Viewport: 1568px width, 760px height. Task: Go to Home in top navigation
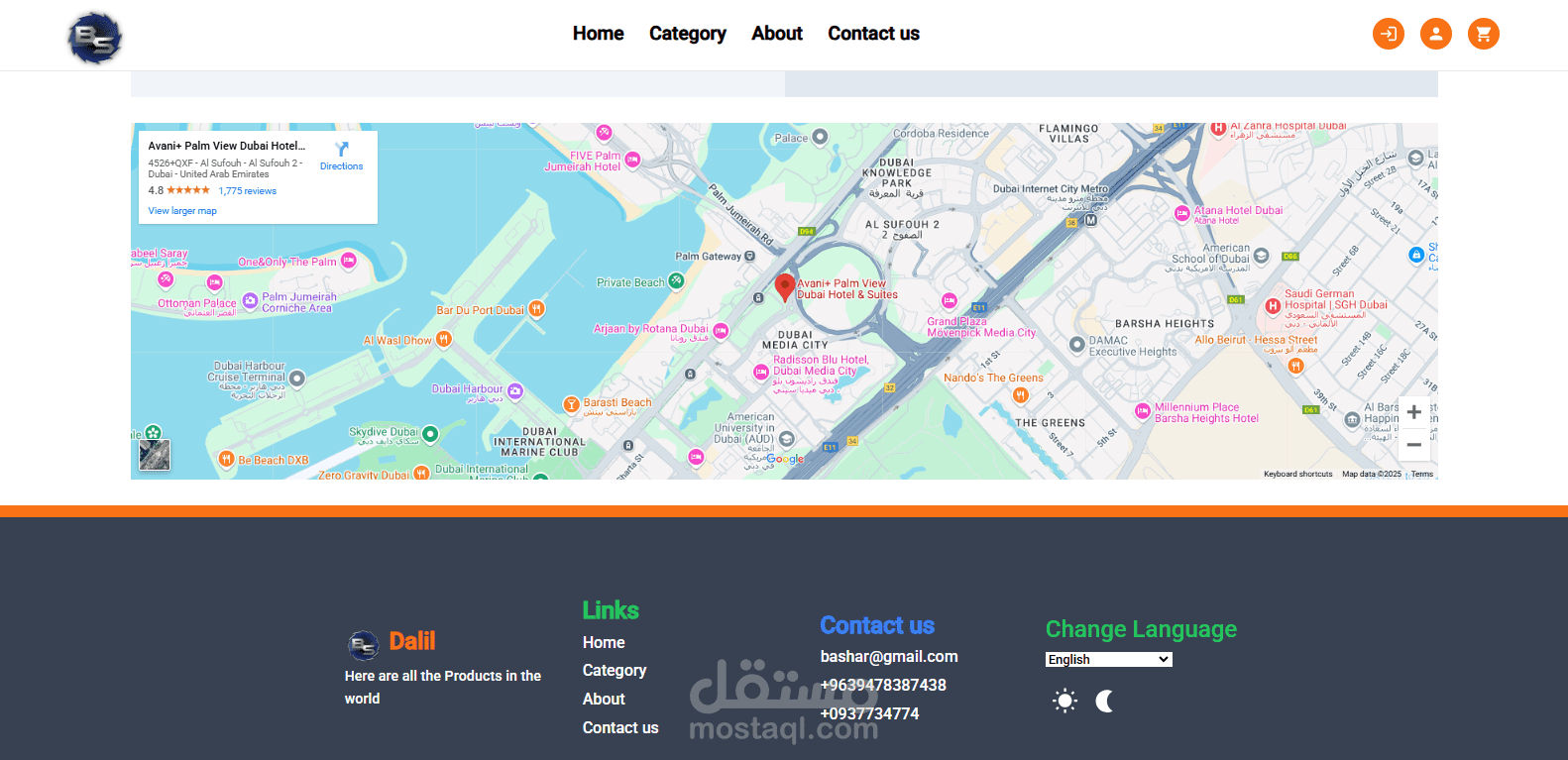coord(599,34)
